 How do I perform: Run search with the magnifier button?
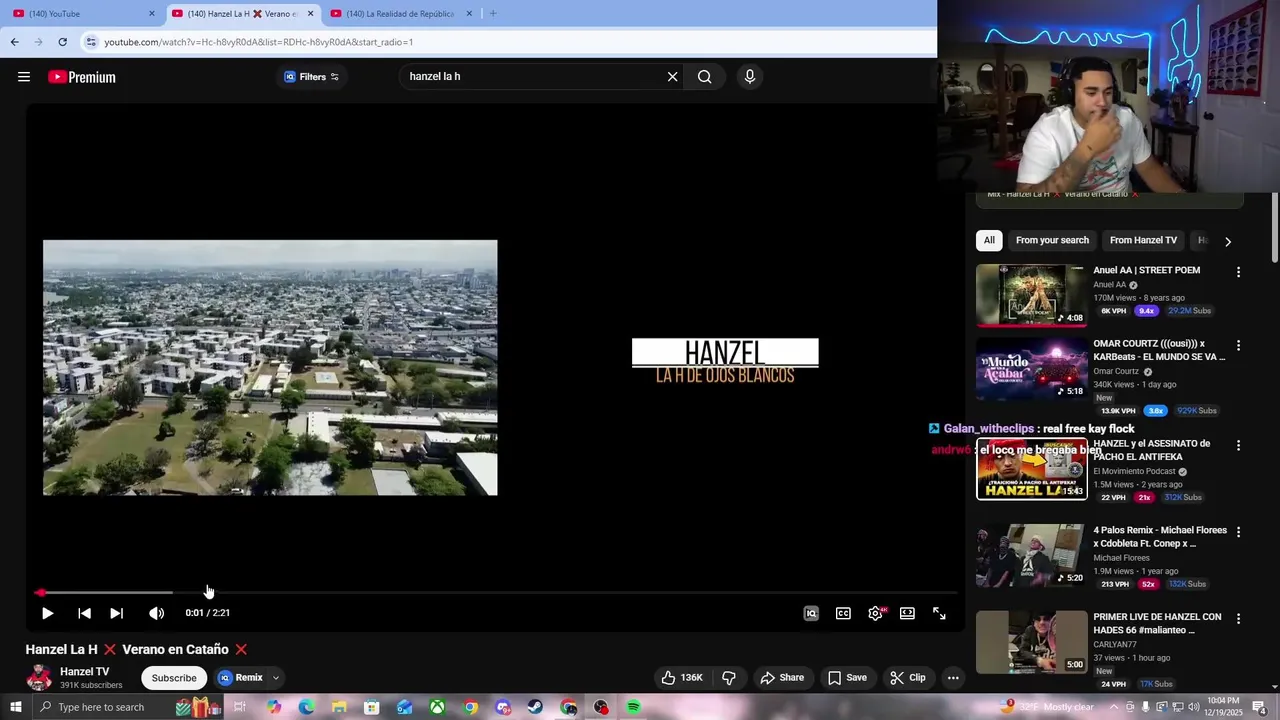click(705, 77)
